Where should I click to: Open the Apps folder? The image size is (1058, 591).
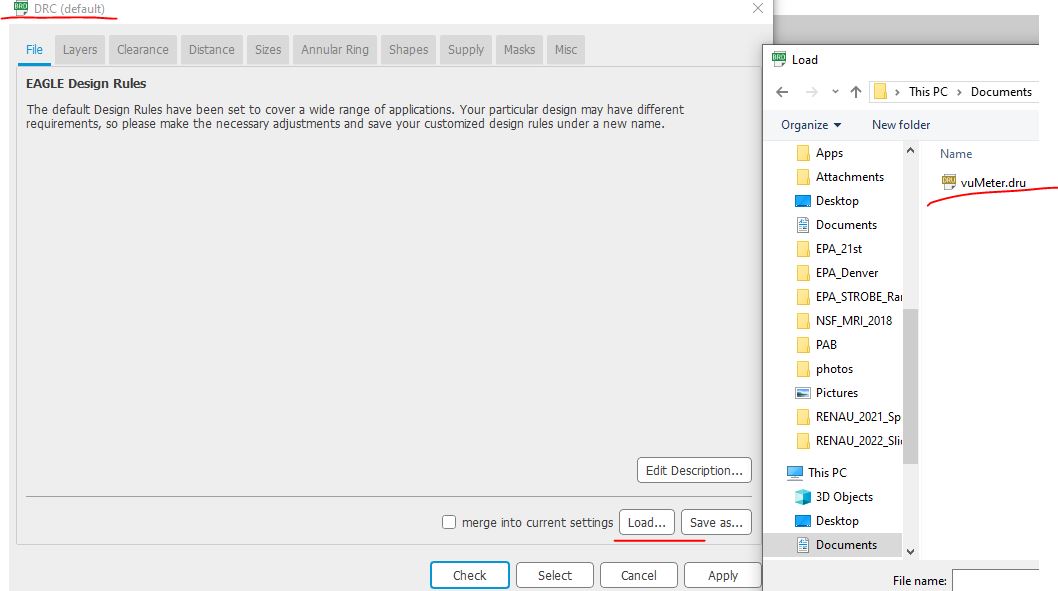pos(828,153)
